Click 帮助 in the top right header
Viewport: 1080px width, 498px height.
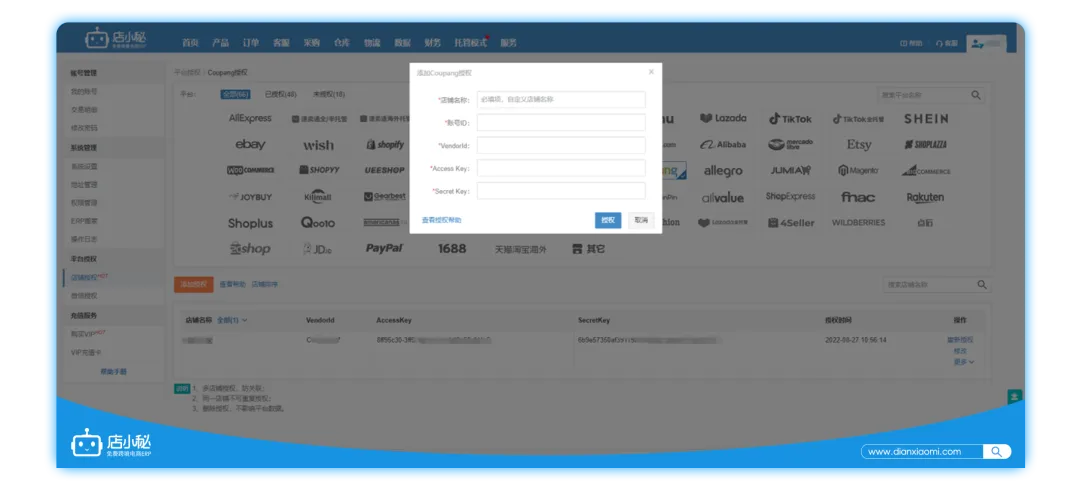911,43
